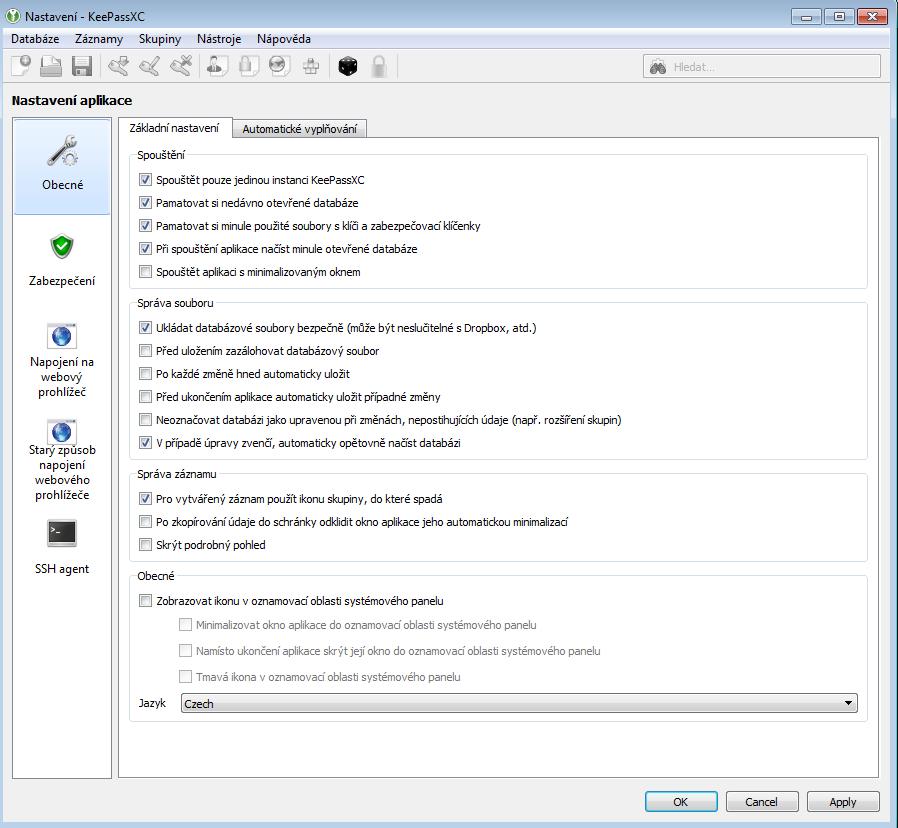Switch to the Základní nastavení tab
The image size is (898, 828).
175,128
